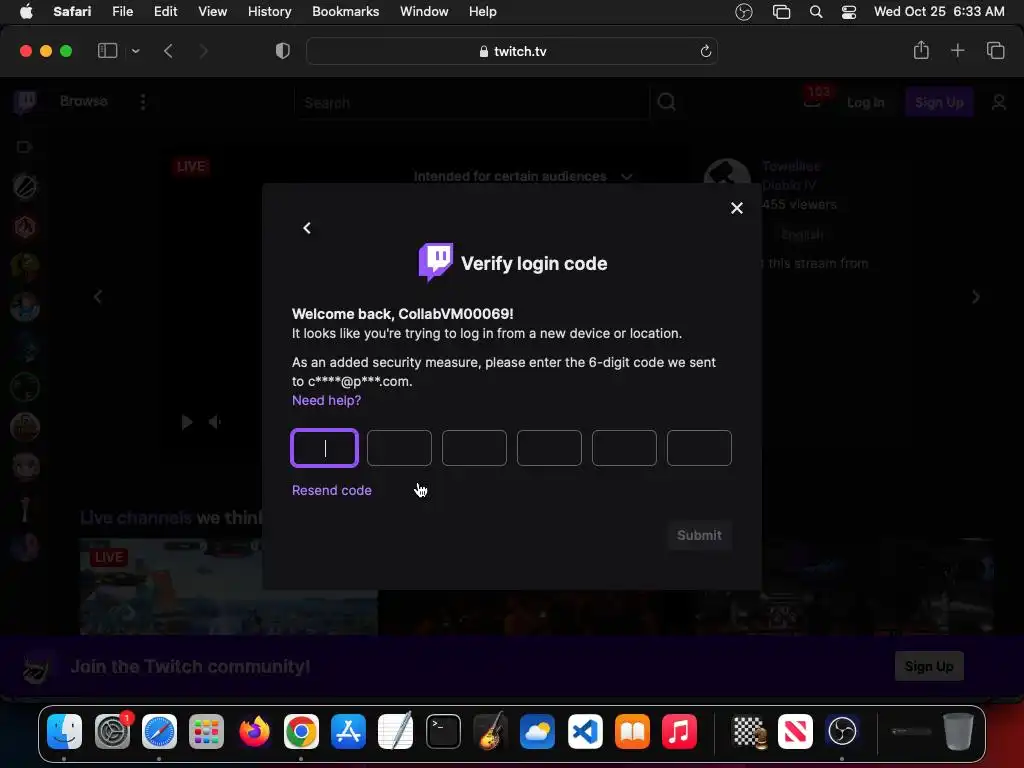Click the Safari Share icon

921,50
